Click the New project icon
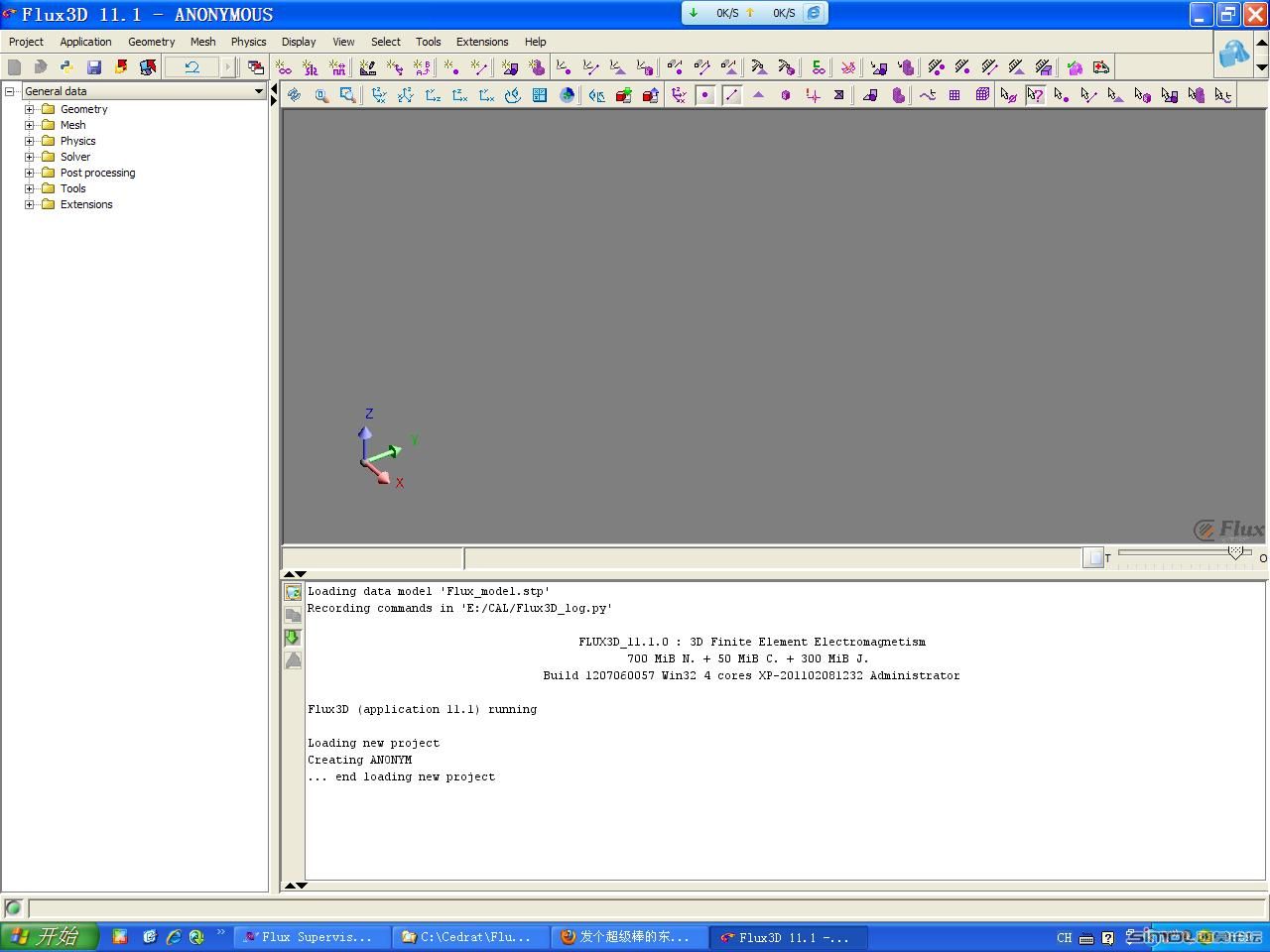 pyautogui.click(x=14, y=67)
